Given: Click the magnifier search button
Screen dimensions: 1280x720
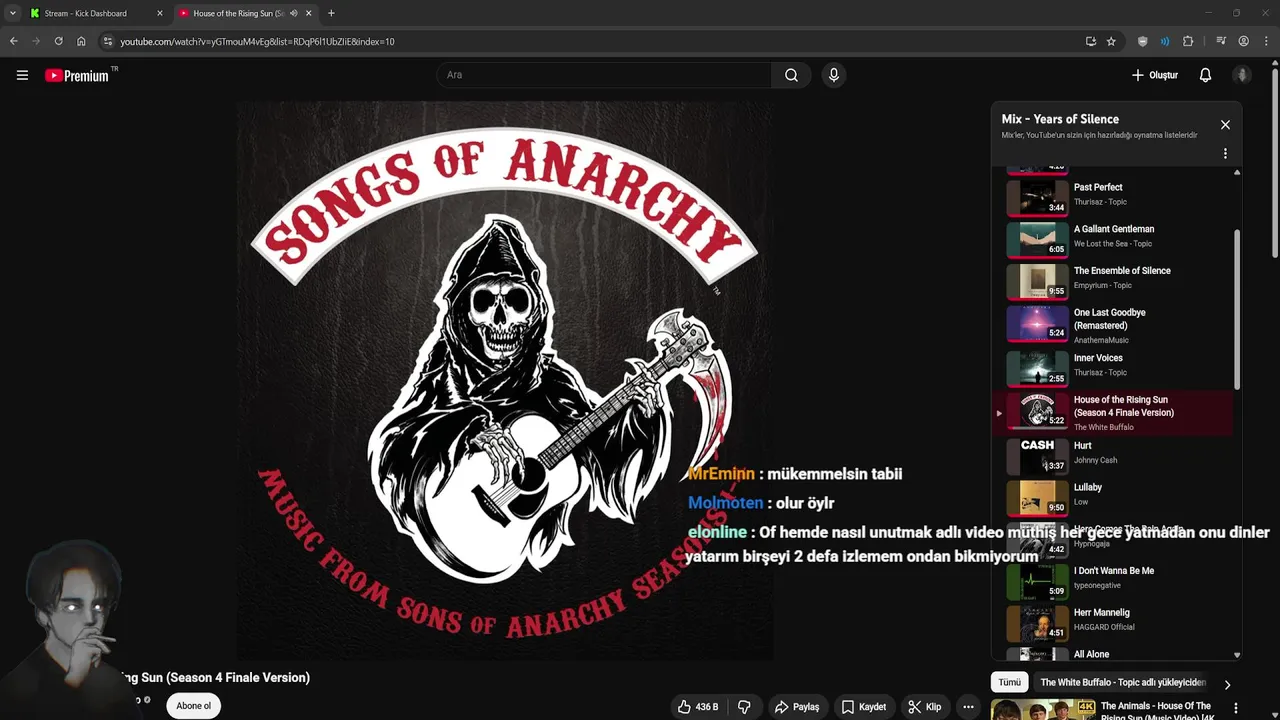Looking at the screenshot, I should tap(791, 75).
